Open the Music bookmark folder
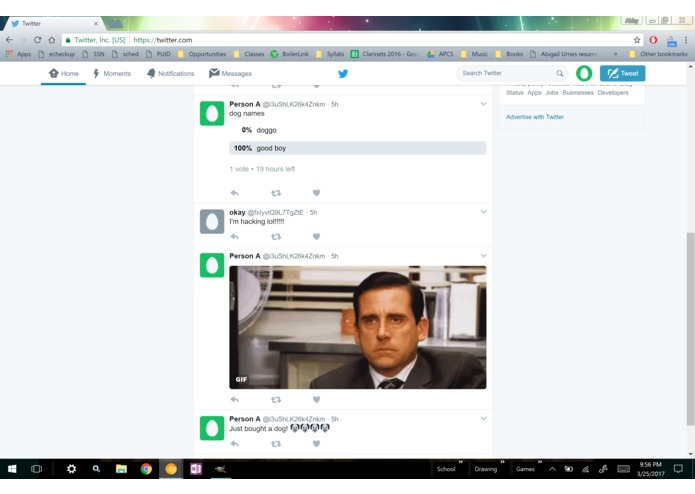The image size is (695, 494). [475, 54]
